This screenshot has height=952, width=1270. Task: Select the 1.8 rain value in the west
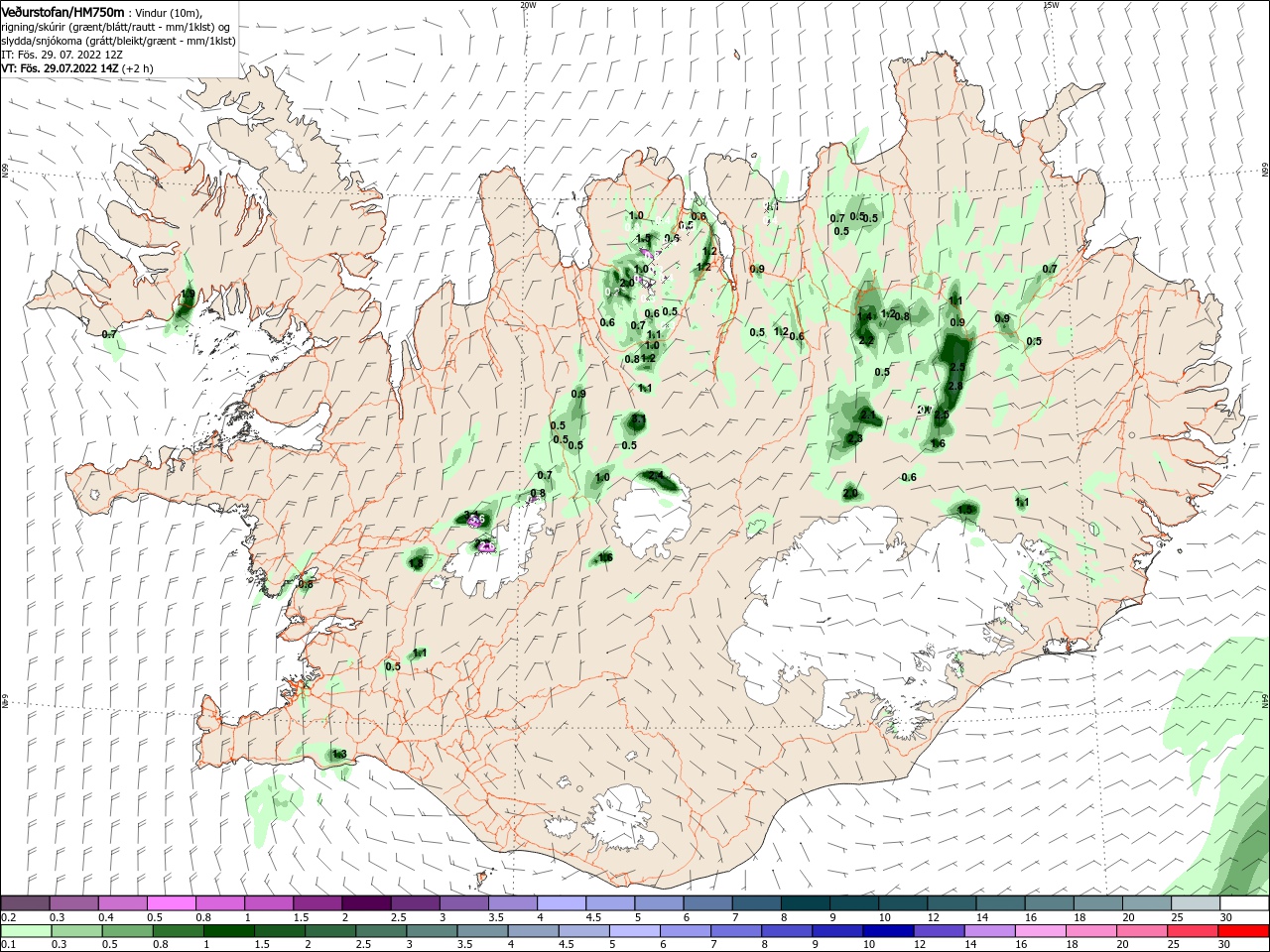pyautogui.click(x=417, y=563)
